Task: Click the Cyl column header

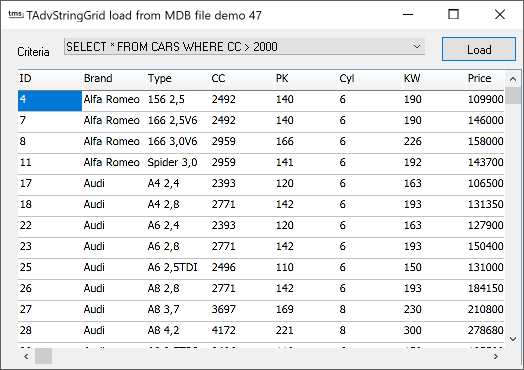Action: [370, 80]
